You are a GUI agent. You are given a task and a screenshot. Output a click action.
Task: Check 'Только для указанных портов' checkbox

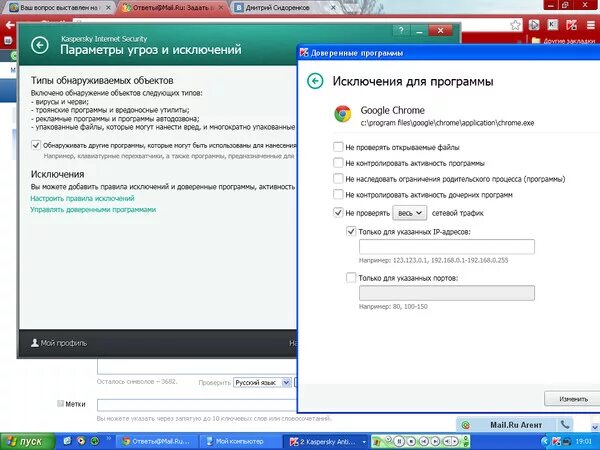(x=351, y=277)
